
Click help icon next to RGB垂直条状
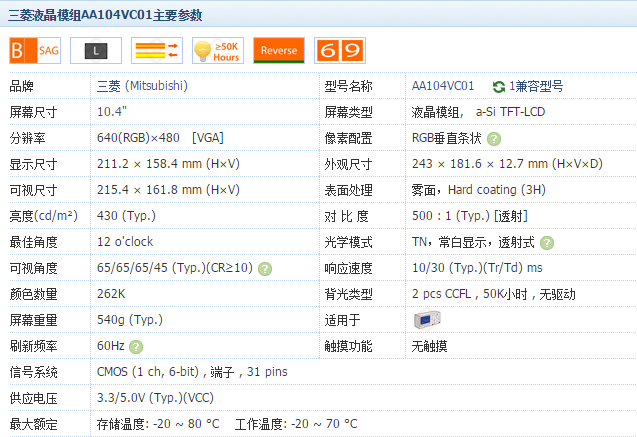(x=494, y=139)
